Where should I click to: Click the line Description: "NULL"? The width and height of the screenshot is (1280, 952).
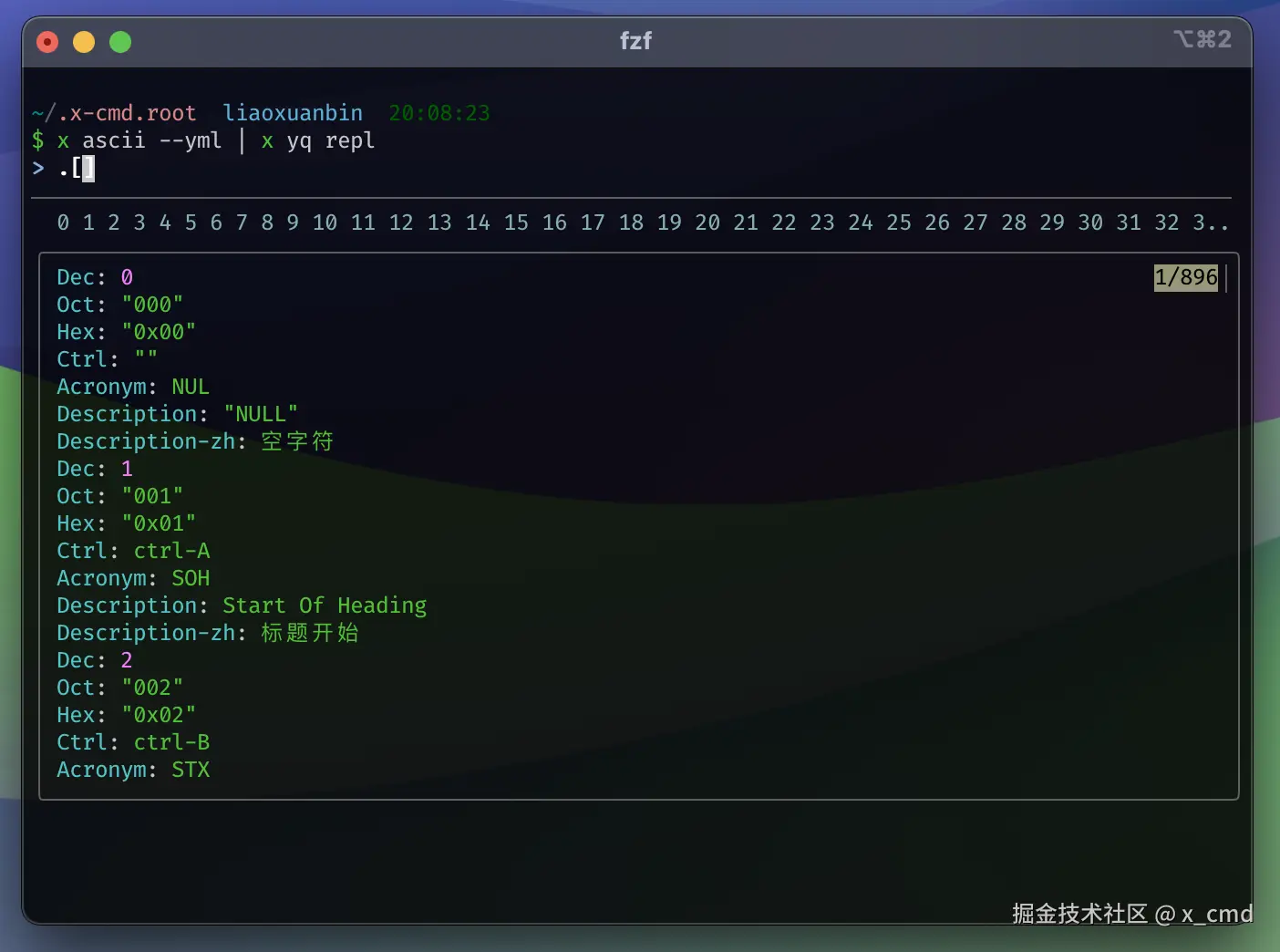point(178,414)
